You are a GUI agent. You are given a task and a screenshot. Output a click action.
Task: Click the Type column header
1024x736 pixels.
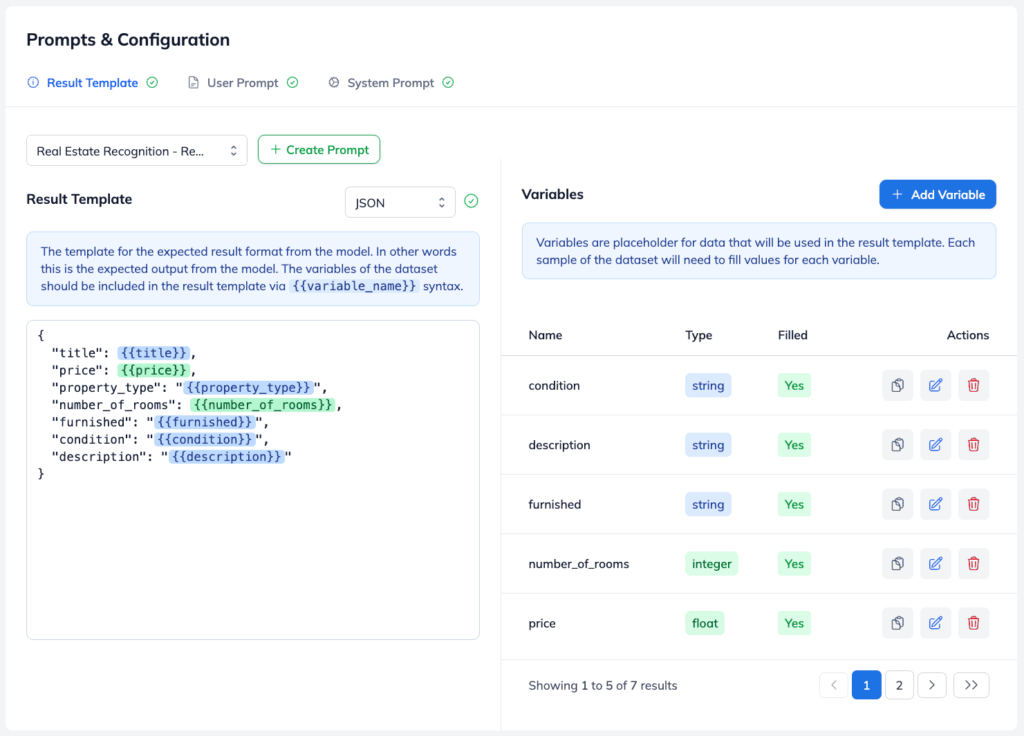(698, 335)
